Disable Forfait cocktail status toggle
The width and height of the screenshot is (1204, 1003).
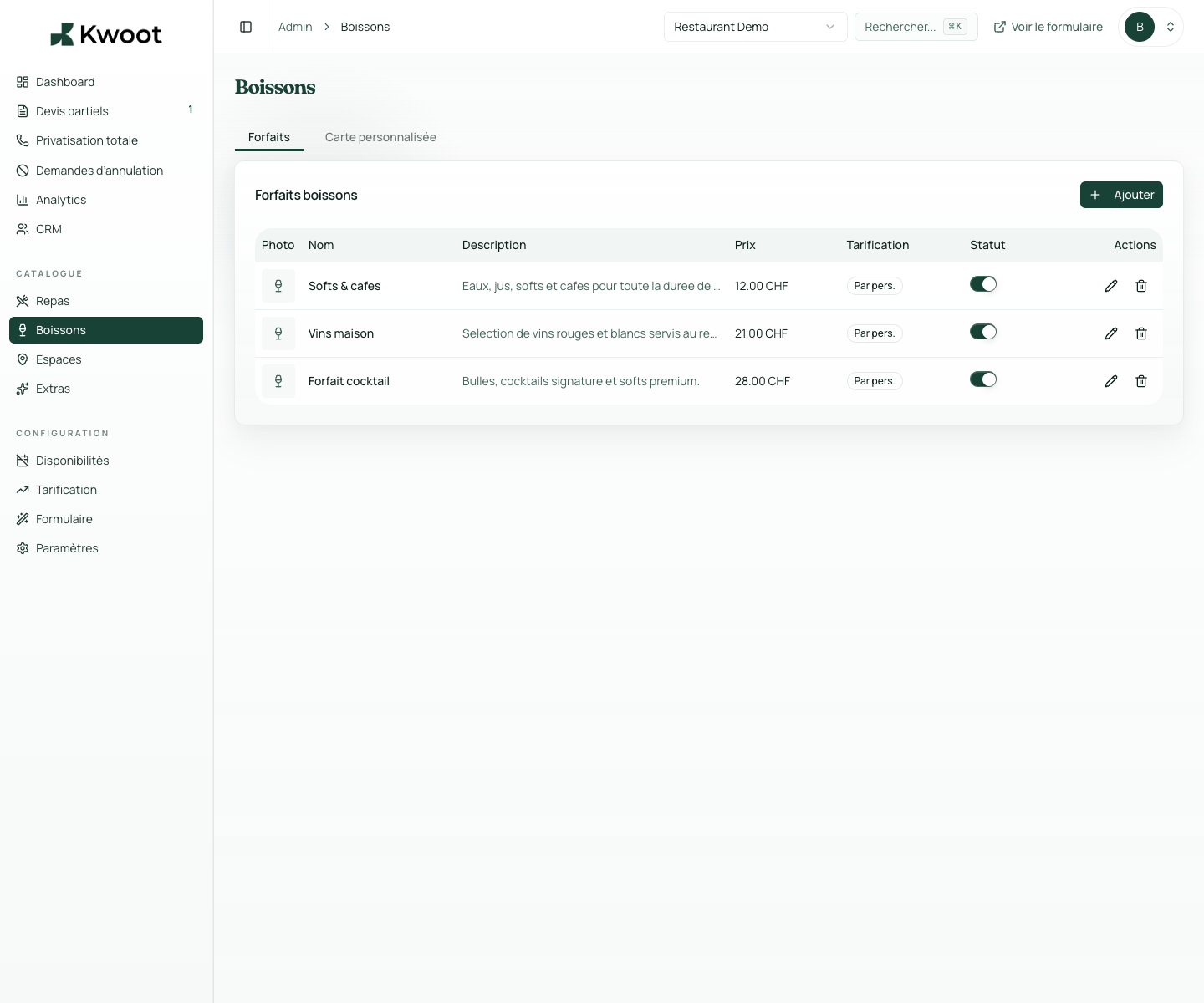coord(983,379)
